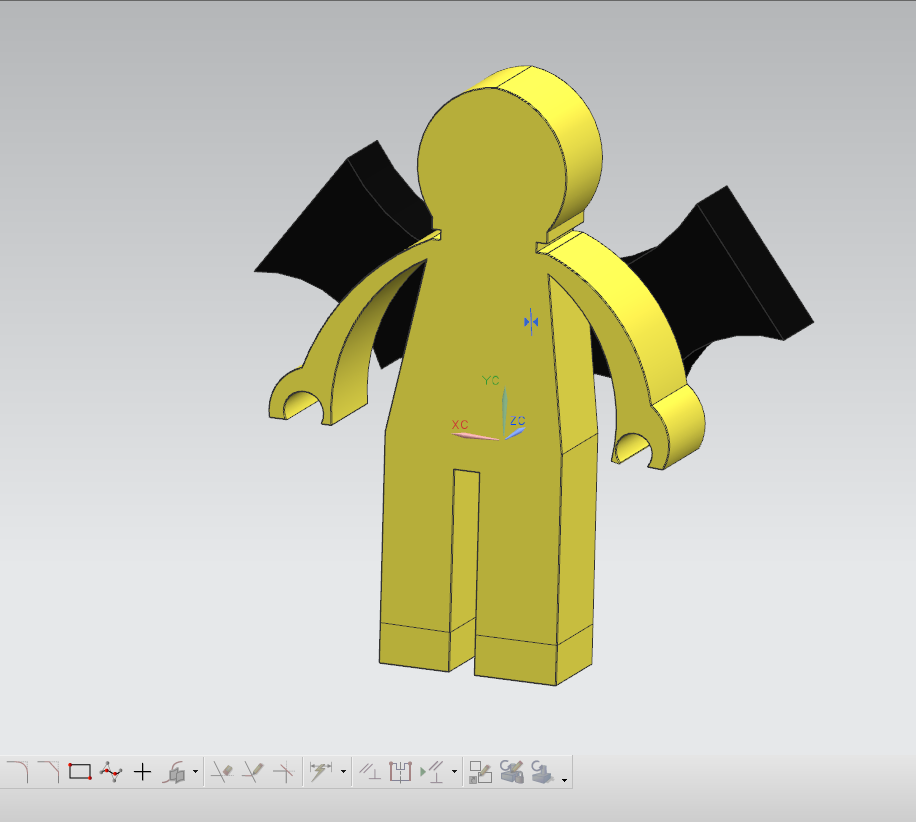This screenshot has height=822, width=916.
Task: Click the gears-with-pencil-and-lock icon
Action: (x=512, y=772)
